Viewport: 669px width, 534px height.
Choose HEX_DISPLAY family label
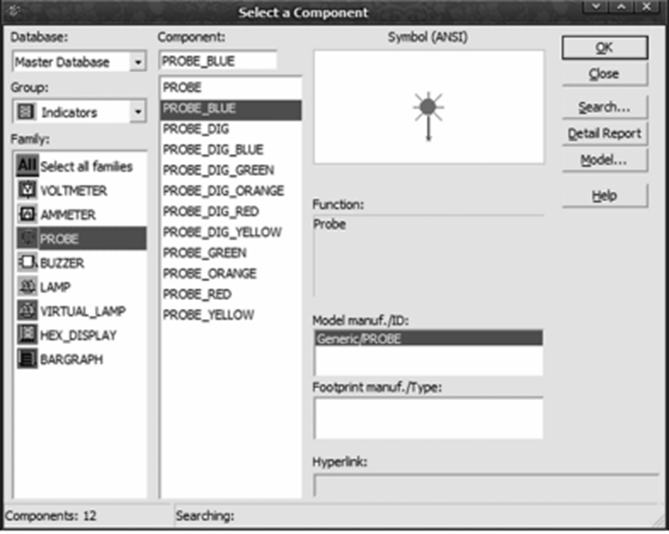pos(79,335)
